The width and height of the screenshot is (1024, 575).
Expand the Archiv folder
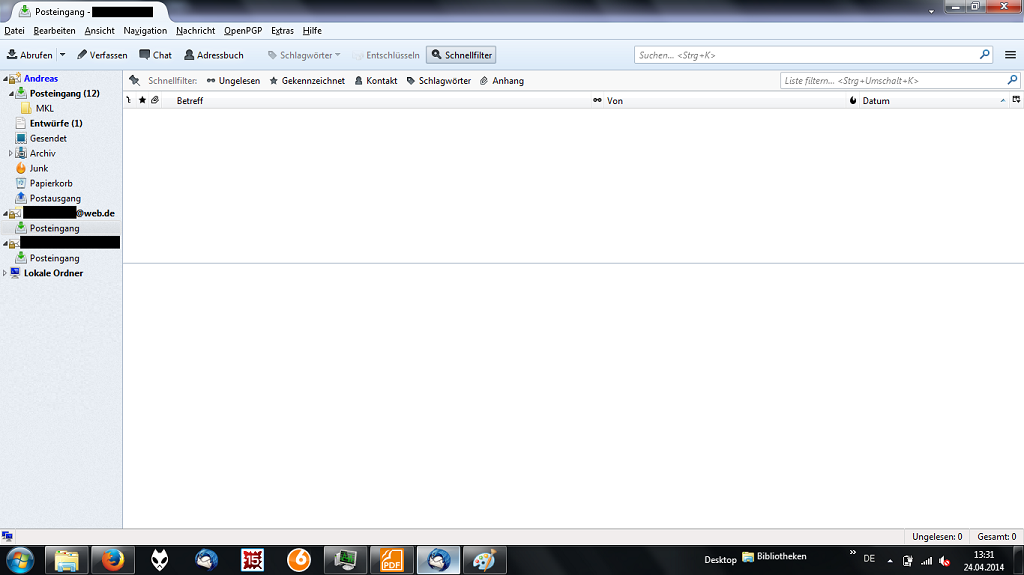tap(10, 154)
